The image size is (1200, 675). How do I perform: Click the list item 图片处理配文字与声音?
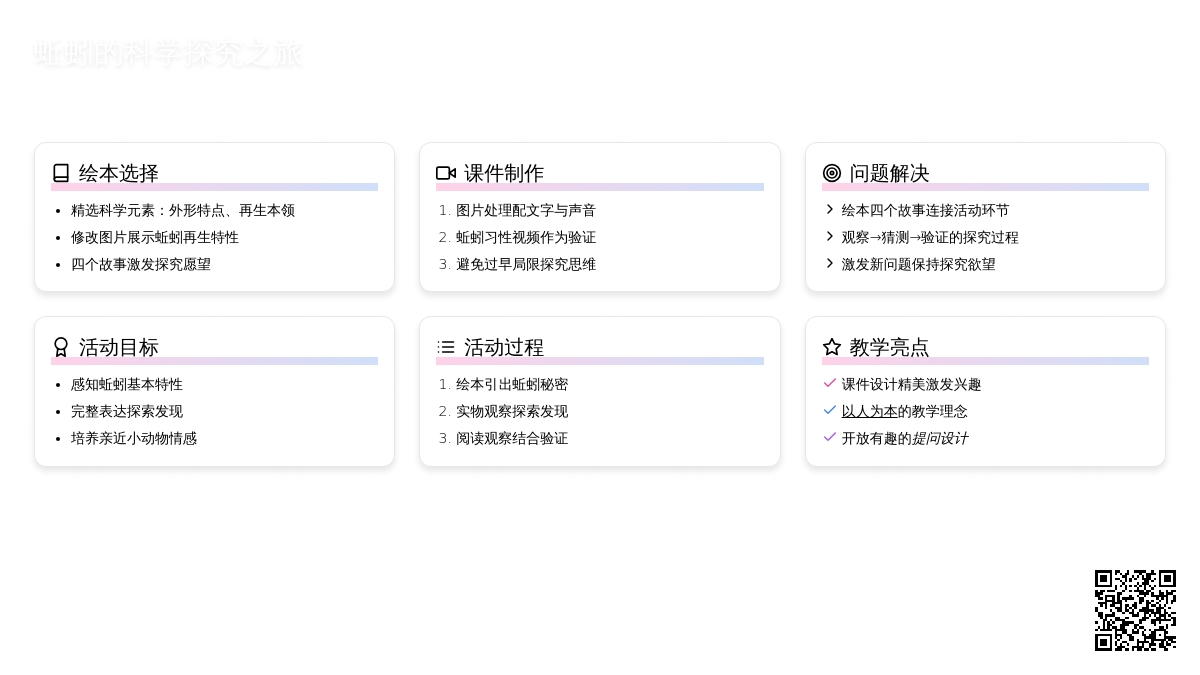(526, 210)
